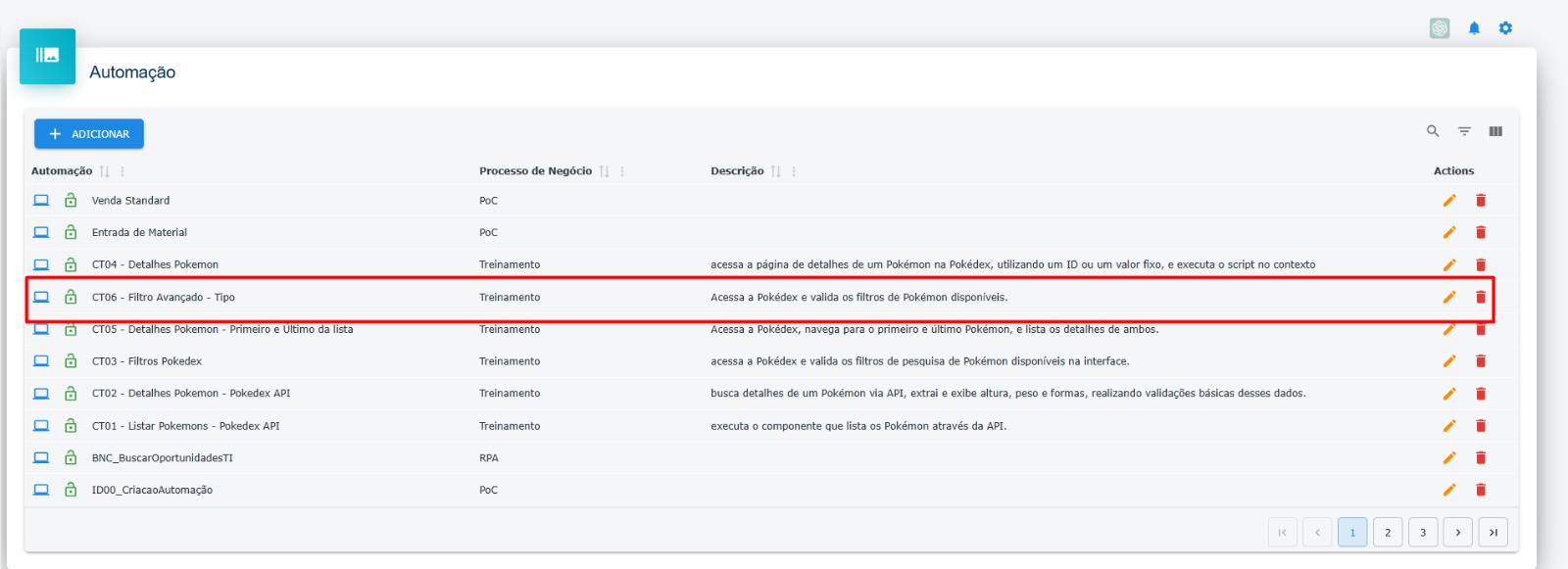
Task: Click the Automação module tile icon
Action: (x=47, y=56)
